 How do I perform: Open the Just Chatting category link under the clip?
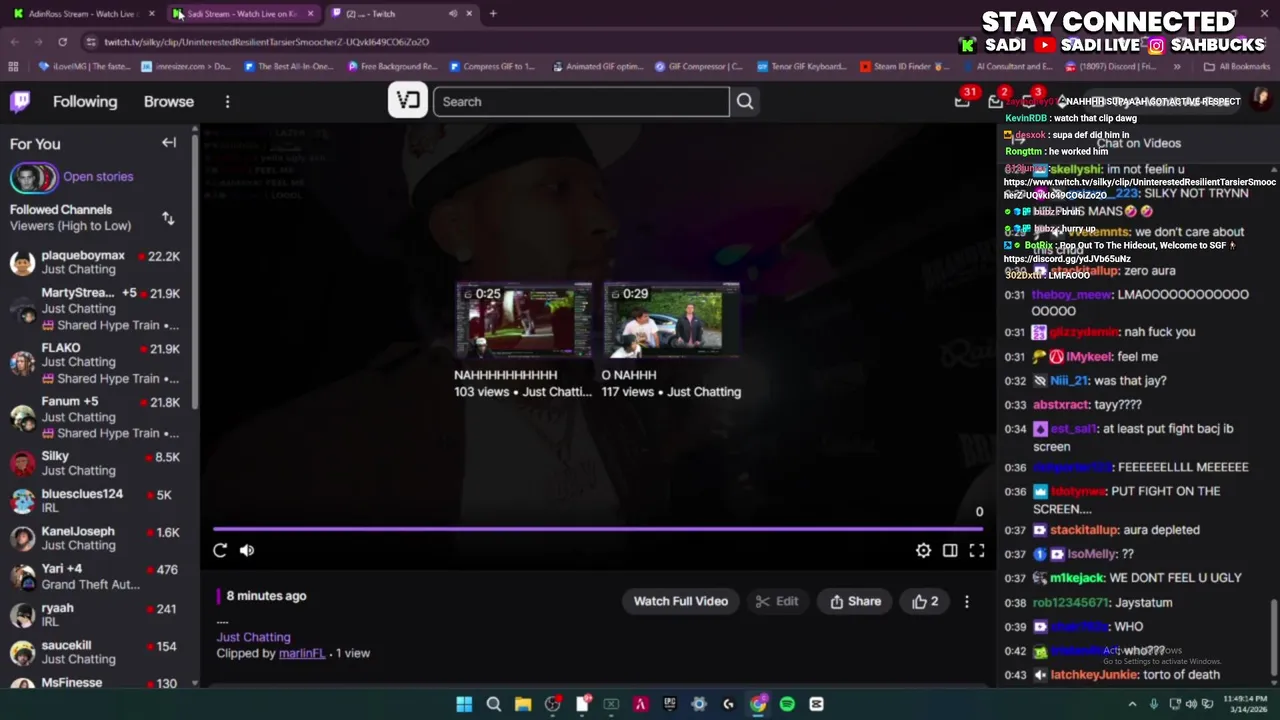254,637
